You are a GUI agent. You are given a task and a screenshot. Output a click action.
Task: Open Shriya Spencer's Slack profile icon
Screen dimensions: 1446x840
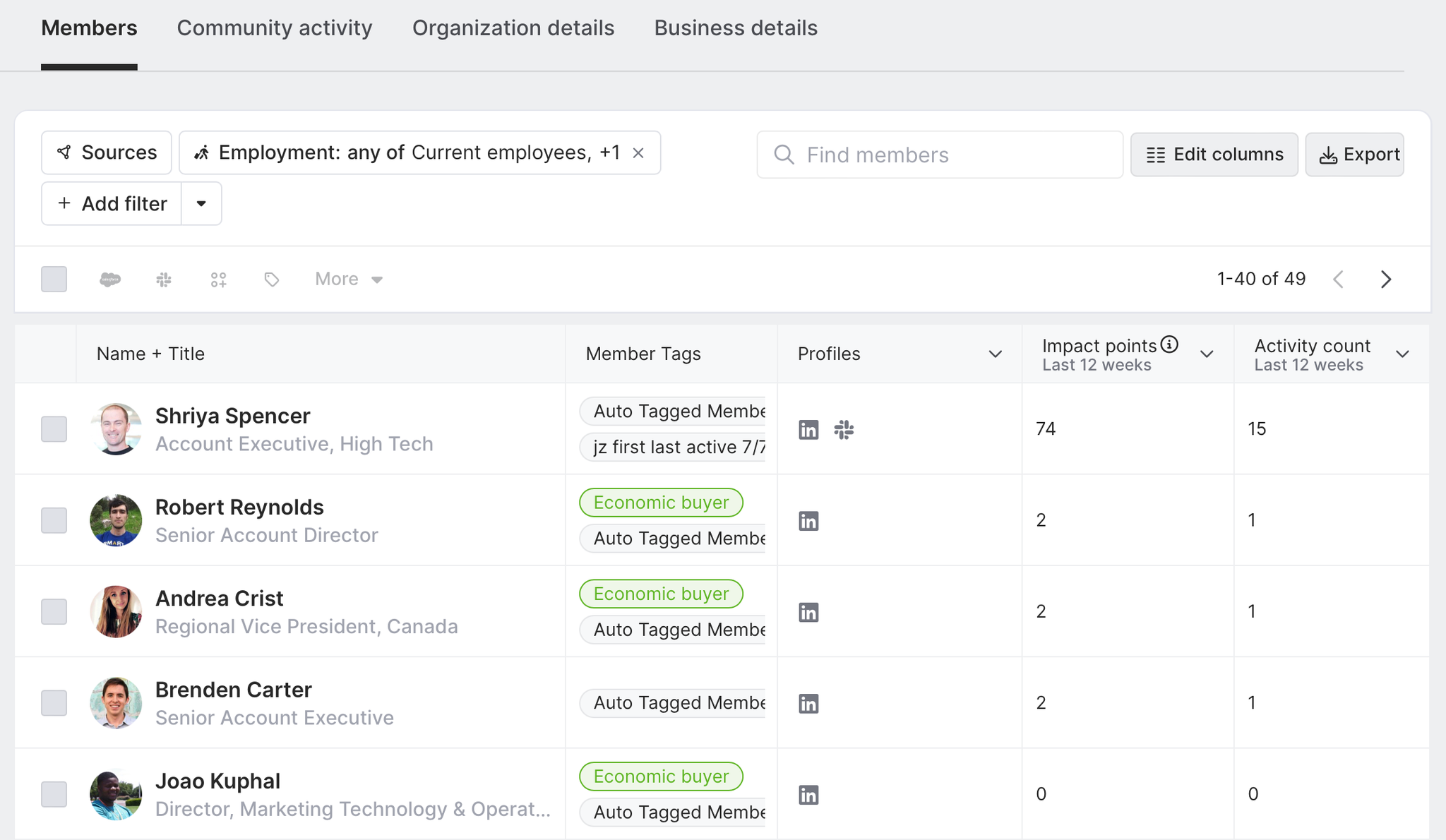pos(844,429)
